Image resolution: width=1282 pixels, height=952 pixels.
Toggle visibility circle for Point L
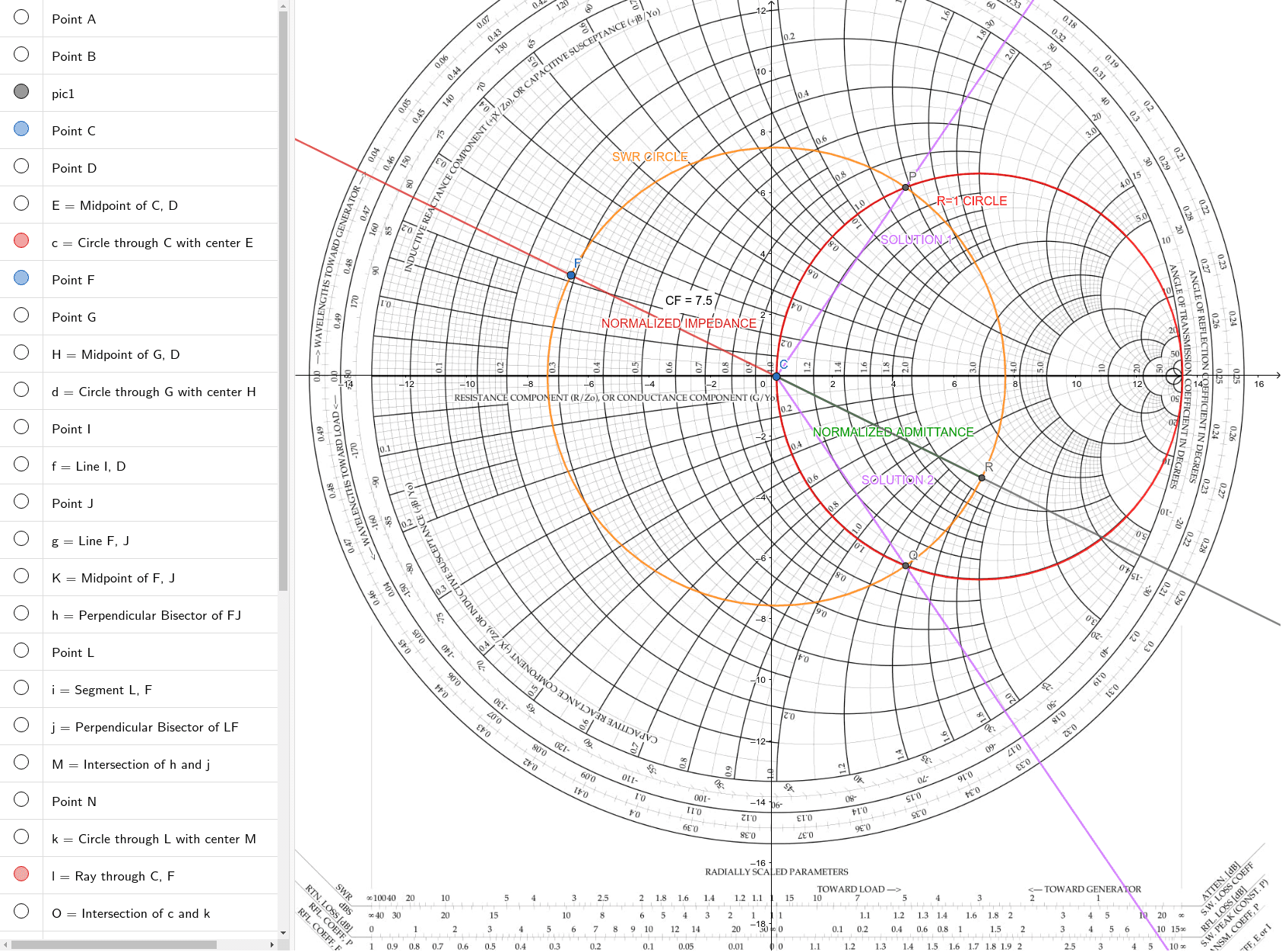(x=21, y=650)
